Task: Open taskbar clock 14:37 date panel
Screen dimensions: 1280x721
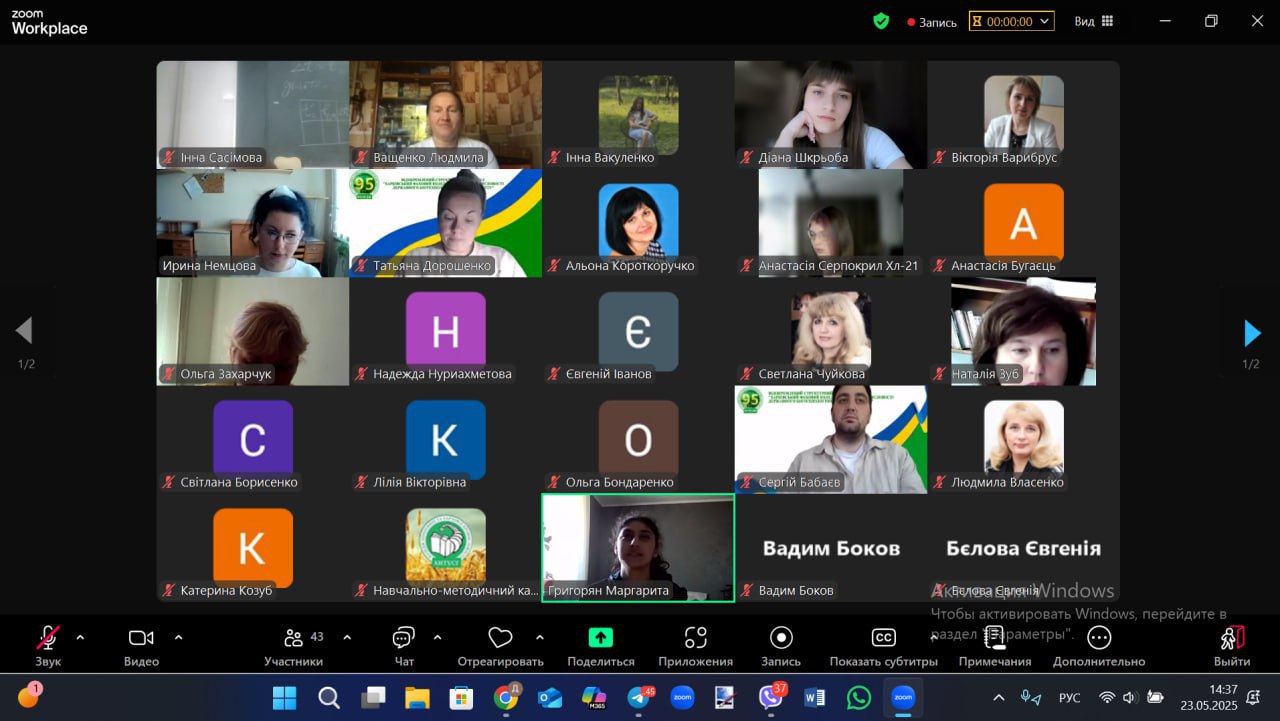Action: tap(1209, 697)
